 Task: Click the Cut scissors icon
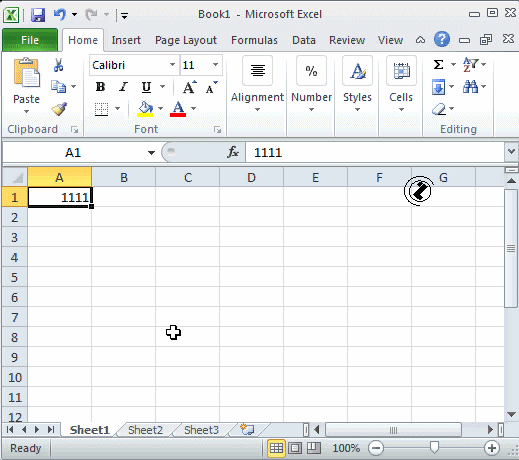click(x=58, y=65)
